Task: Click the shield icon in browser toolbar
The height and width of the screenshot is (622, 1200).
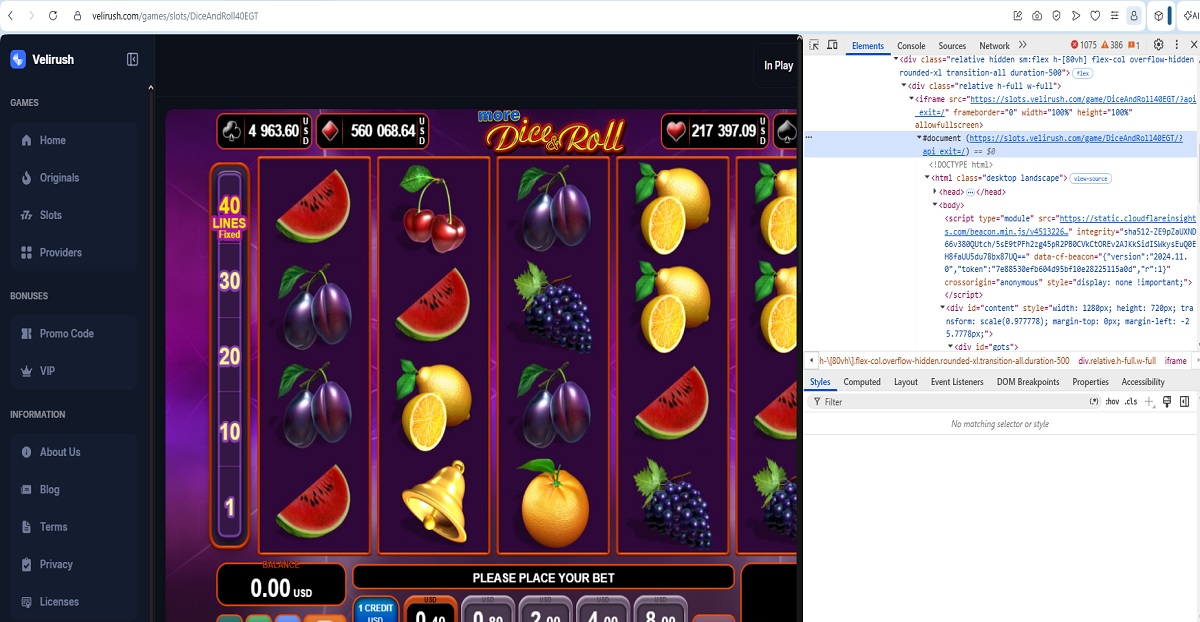Action: [1056, 16]
